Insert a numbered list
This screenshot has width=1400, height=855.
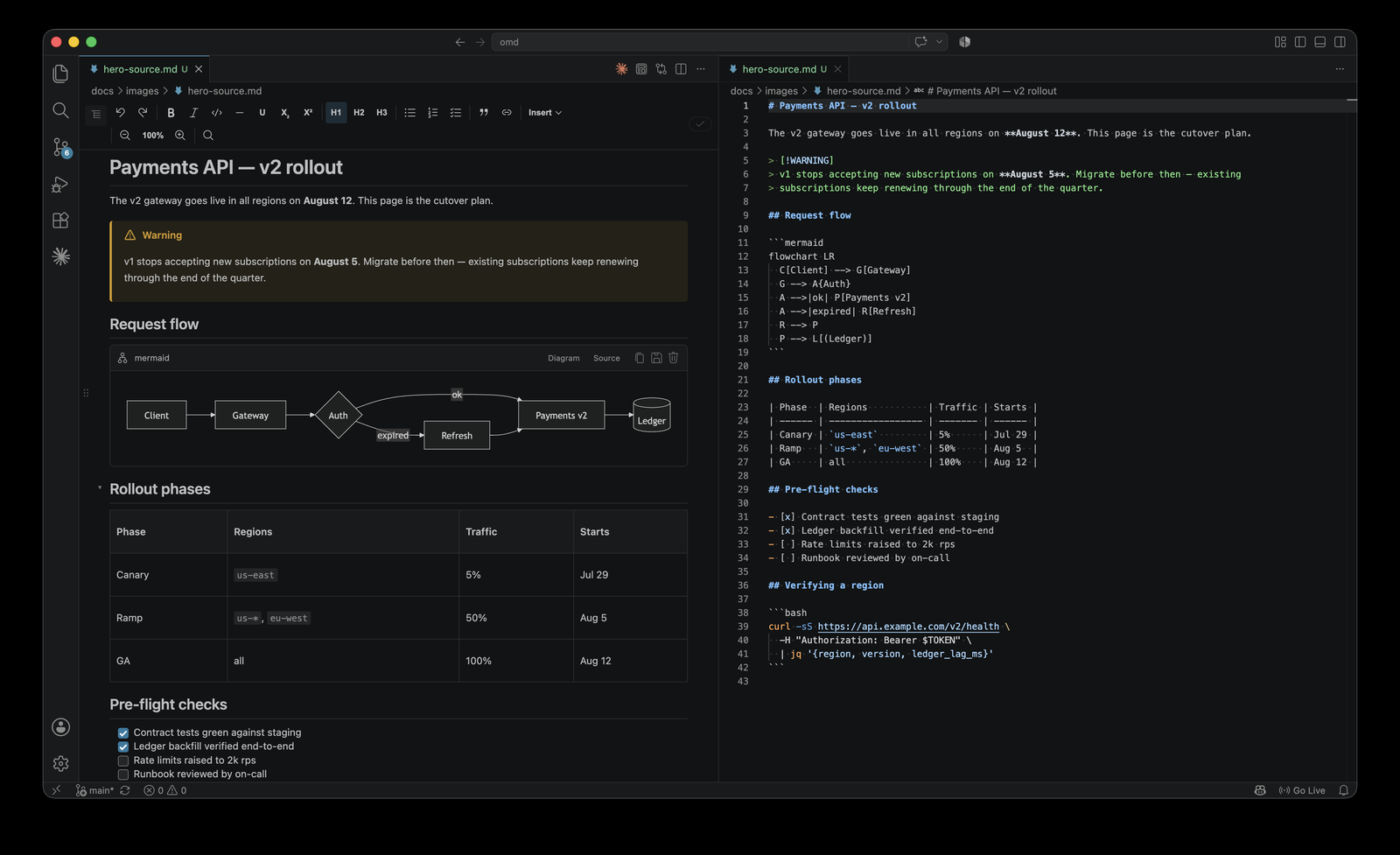(x=432, y=112)
